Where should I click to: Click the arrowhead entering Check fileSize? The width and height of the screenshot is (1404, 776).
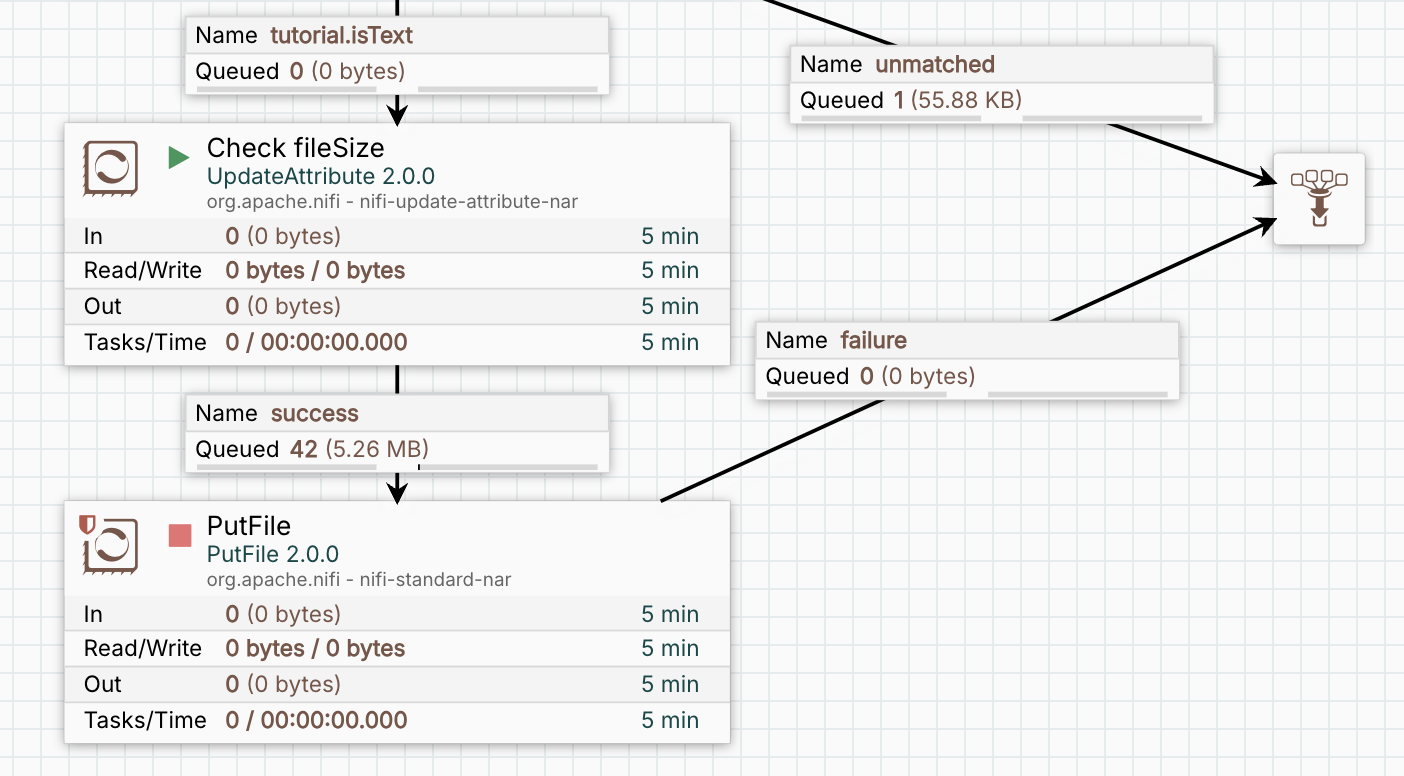coord(397,115)
